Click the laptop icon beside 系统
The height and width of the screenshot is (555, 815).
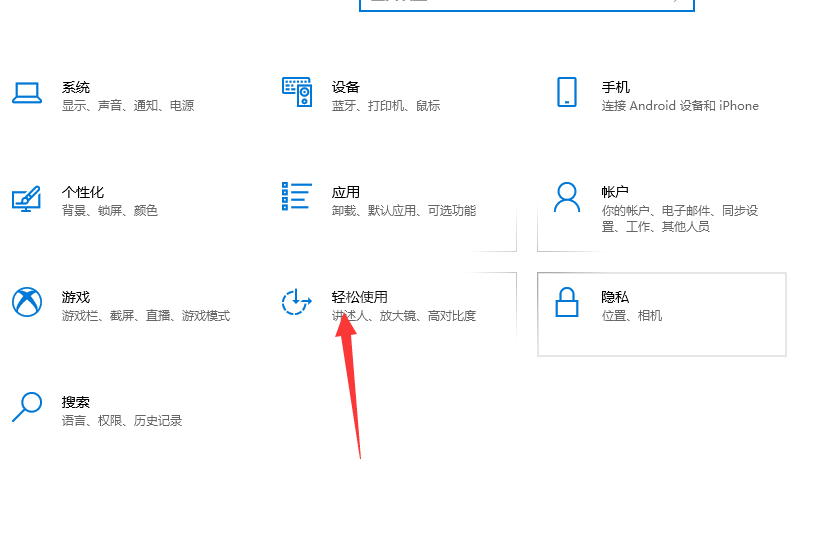[27, 94]
